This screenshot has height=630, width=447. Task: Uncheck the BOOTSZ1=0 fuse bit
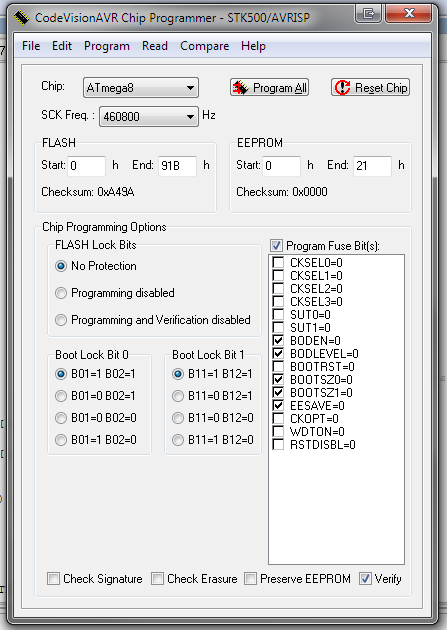click(278, 393)
